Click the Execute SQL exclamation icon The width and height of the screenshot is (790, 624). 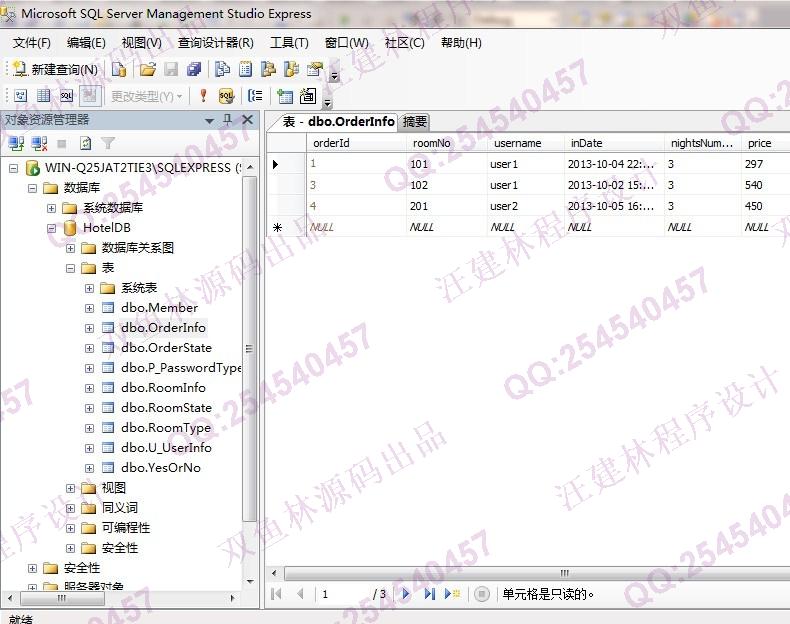[204, 96]
